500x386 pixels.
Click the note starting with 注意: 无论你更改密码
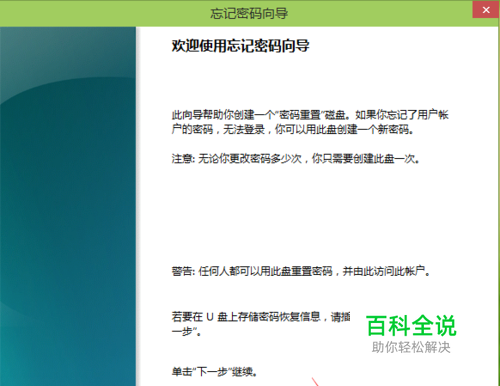click(x=295, y=159)
